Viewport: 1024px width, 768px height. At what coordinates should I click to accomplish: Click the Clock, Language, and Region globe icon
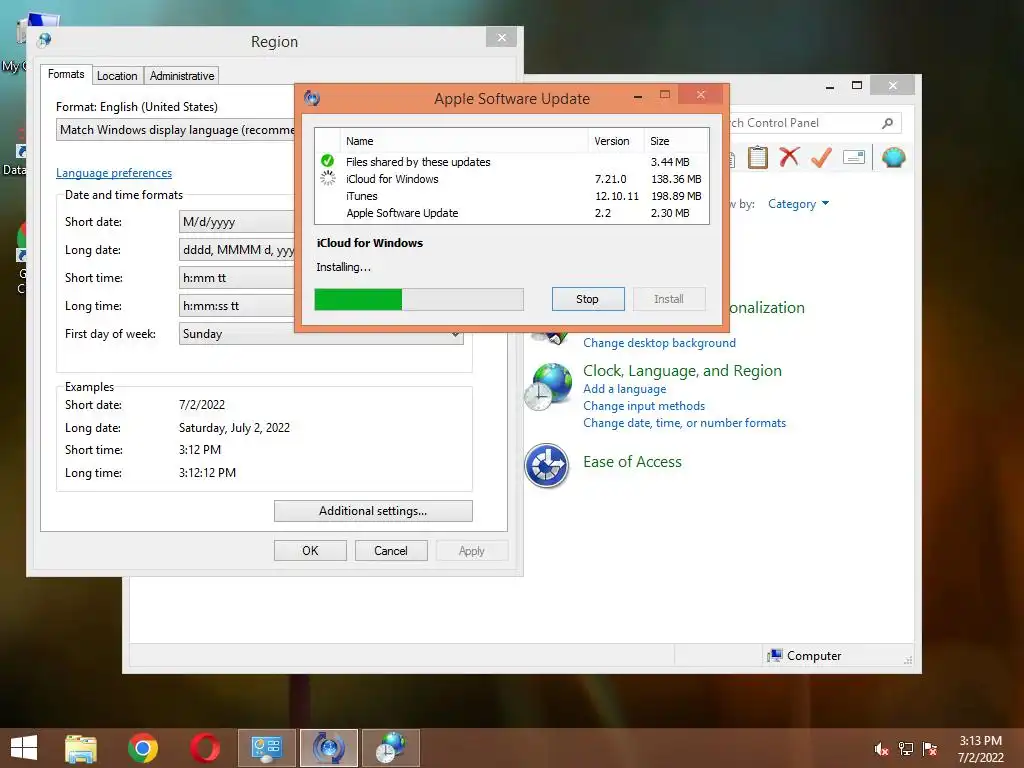pos(549,387)
